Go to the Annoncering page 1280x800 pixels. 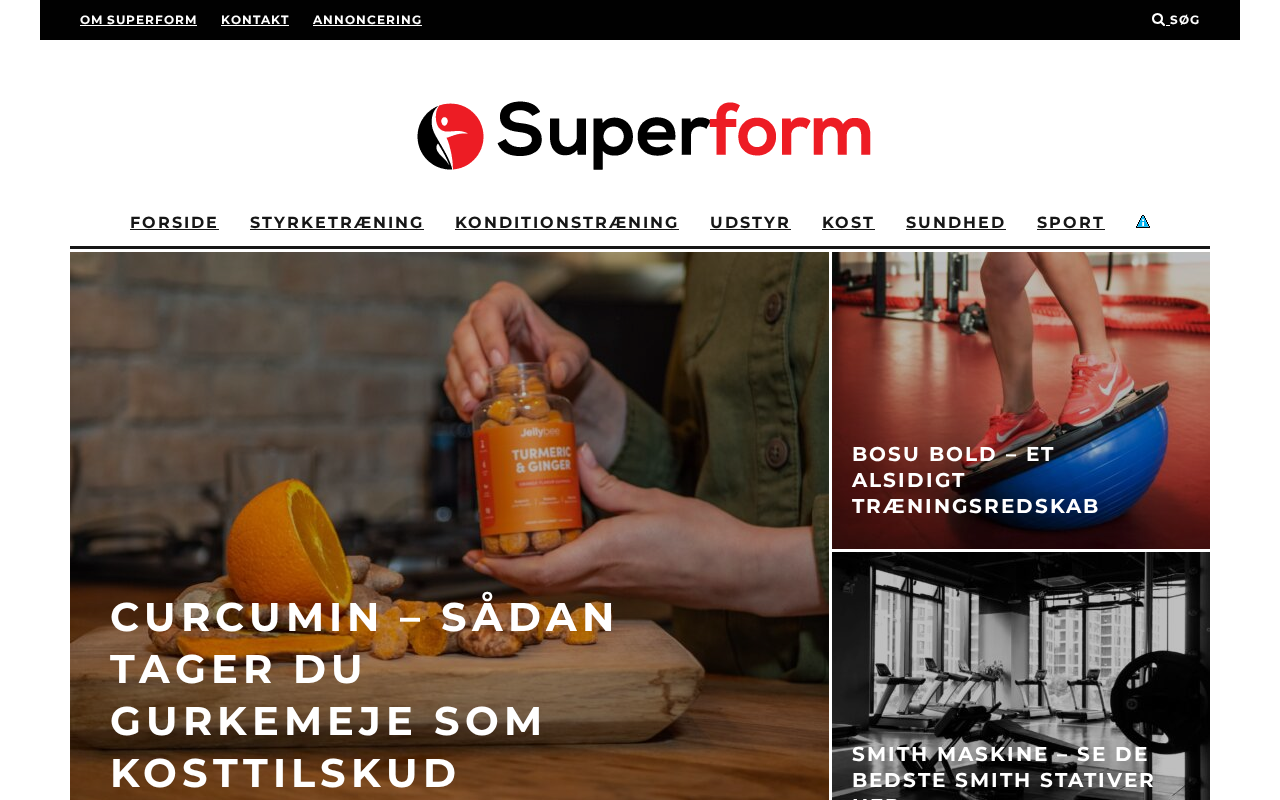367,20
